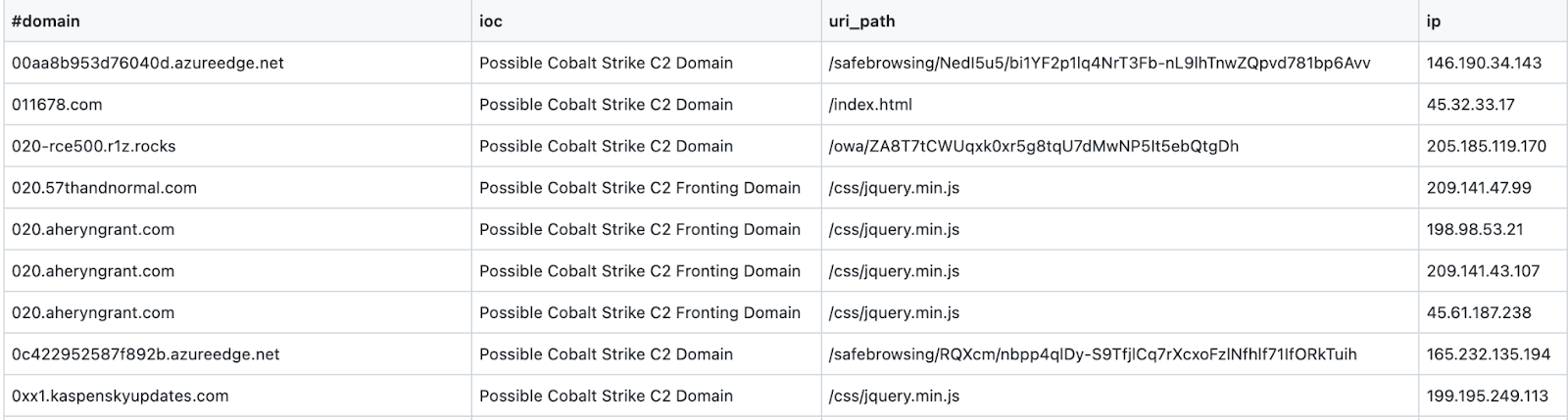Select the 00aa8b953d76040d.azureedge.net domain cell
The width and height of the screenshot is (1568, 420).
click(x=148, y=63)
